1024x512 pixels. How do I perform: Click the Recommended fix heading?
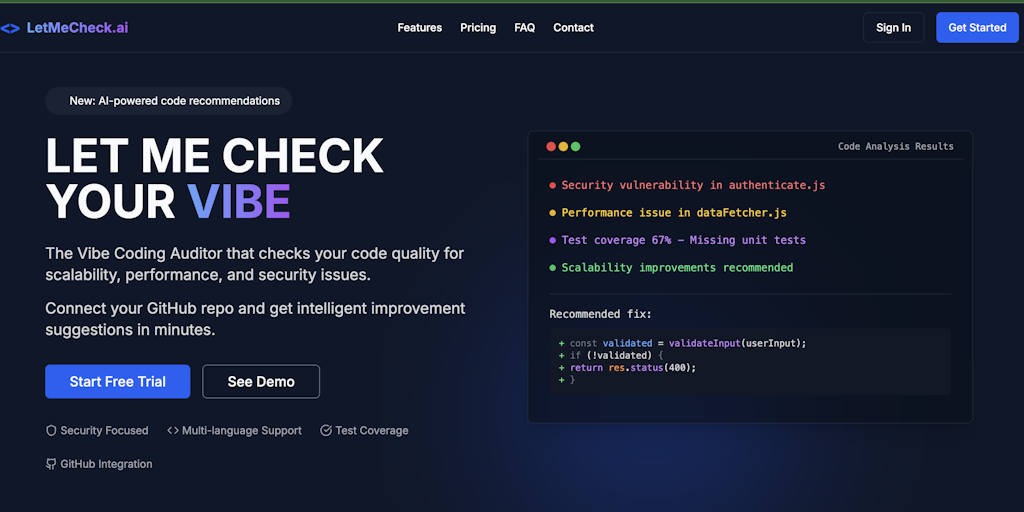(x=601, y=314)
